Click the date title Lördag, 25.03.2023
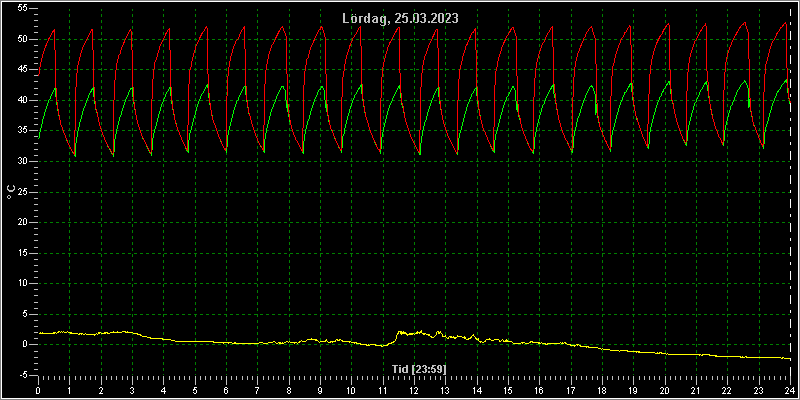800x400 pixels. (400, 18)
